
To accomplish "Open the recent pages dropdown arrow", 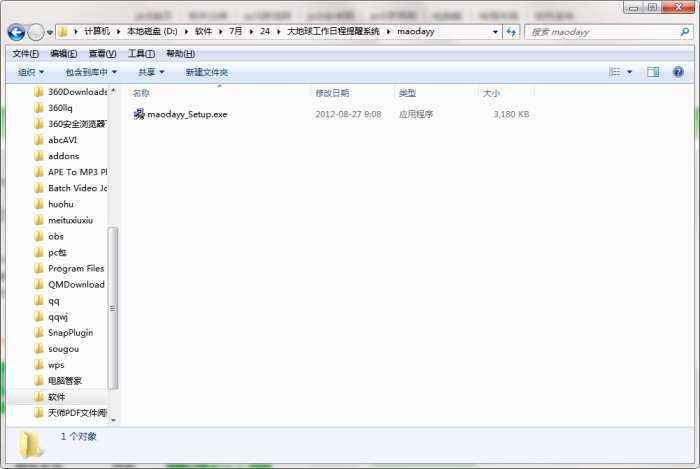I will pos(50,33).
